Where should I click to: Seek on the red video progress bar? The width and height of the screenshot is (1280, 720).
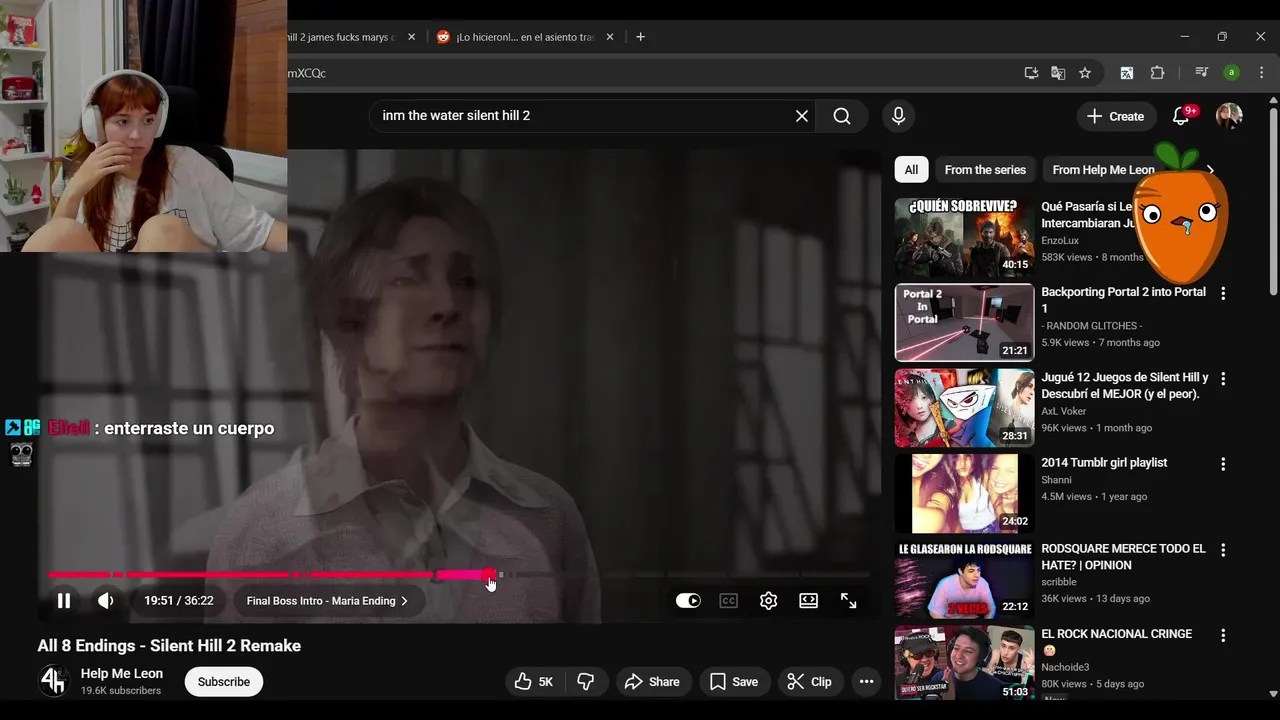point(459,574)
